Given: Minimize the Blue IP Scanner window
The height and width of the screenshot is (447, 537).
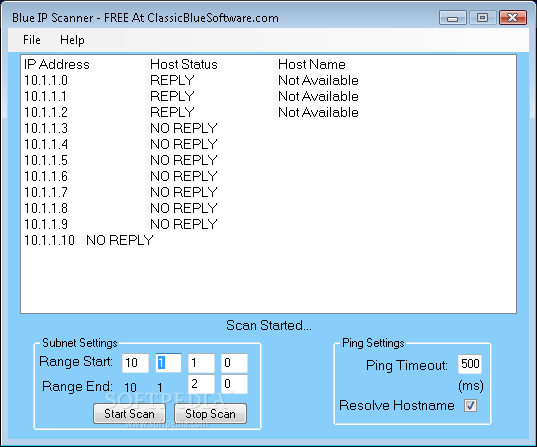Looking at the screenshot, I should [x=452, y=18].
